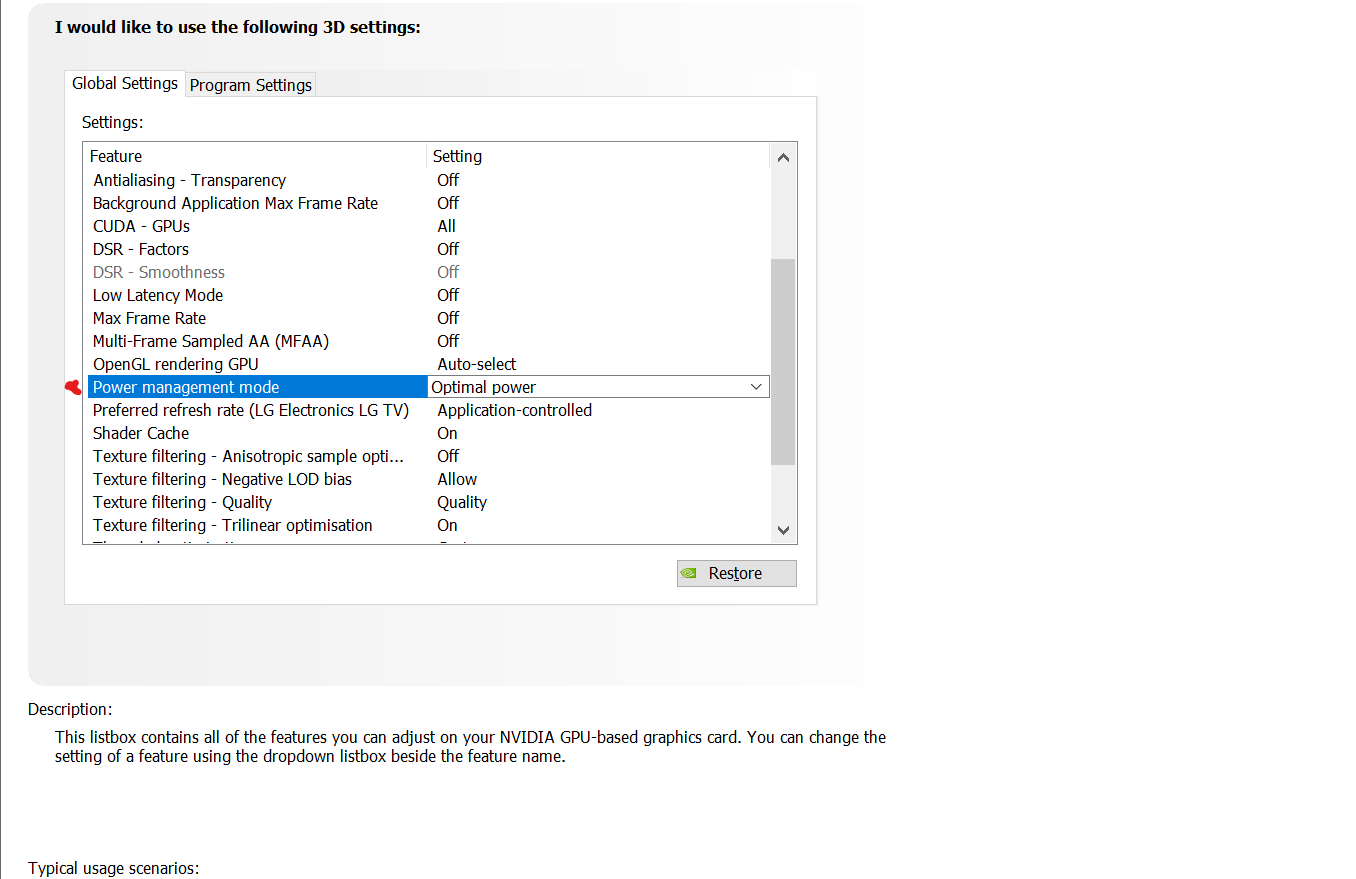Select the Antialiasing - Transparency feature
Screen dimensions: 1356x879
point(189,180)
